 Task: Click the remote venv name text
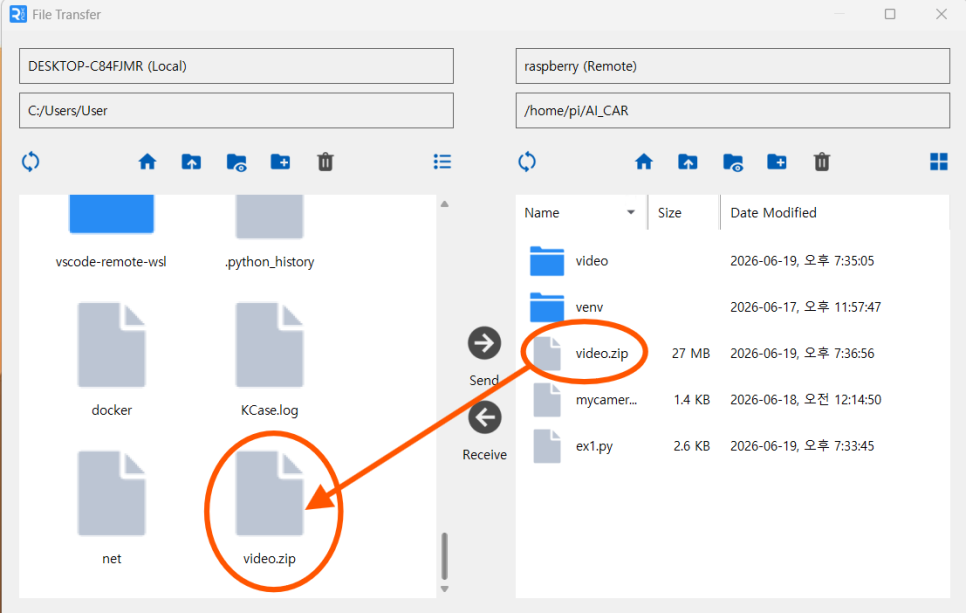click(x=589, y=307)
